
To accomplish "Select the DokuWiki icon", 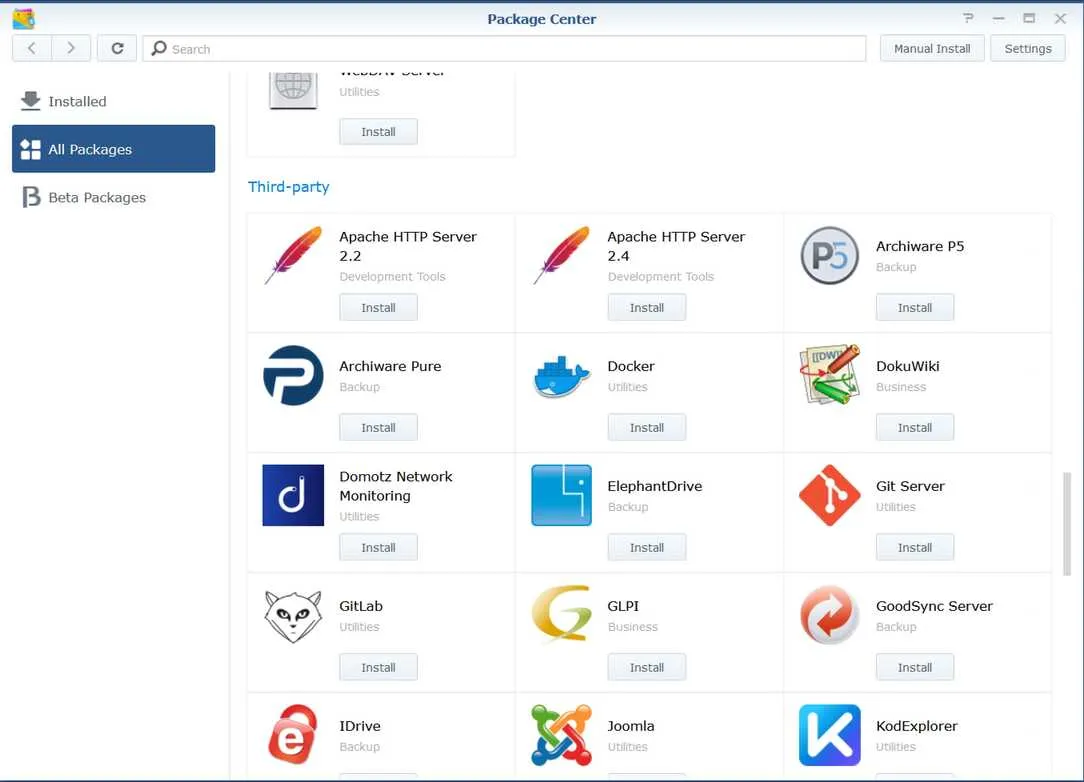I will tap(828, 375).
